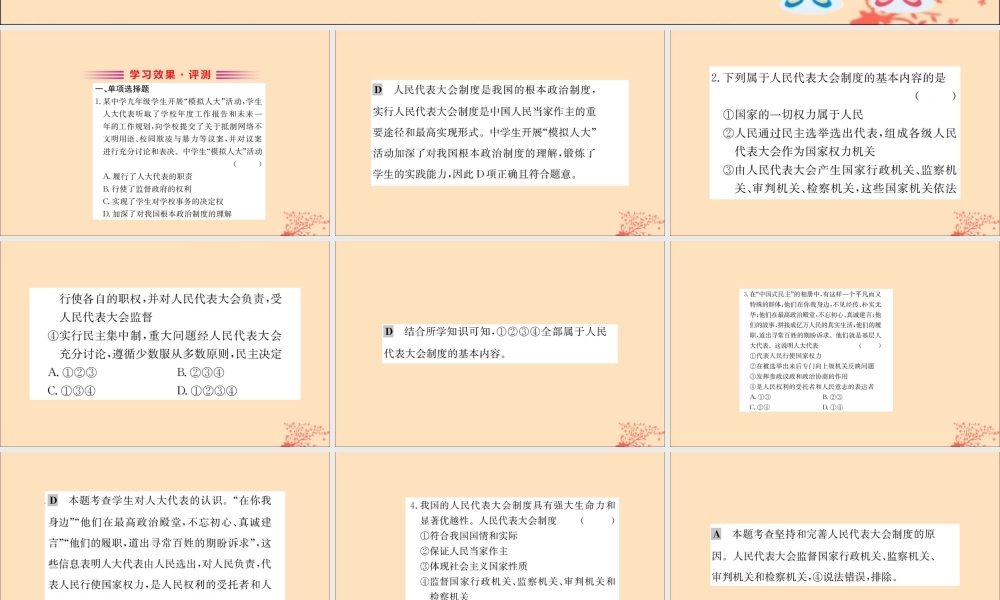Viewport: 1000px width, 600px height.
Task: Select option D. 加深了对我国根本政治制度的理解
Action: tap(167, 214)
